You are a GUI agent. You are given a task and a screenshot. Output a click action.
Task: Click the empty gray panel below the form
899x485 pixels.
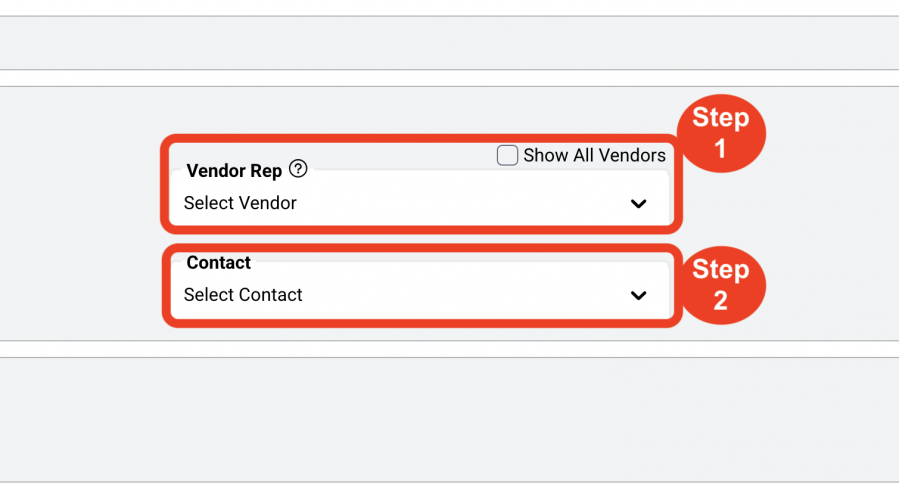(450, 420)
